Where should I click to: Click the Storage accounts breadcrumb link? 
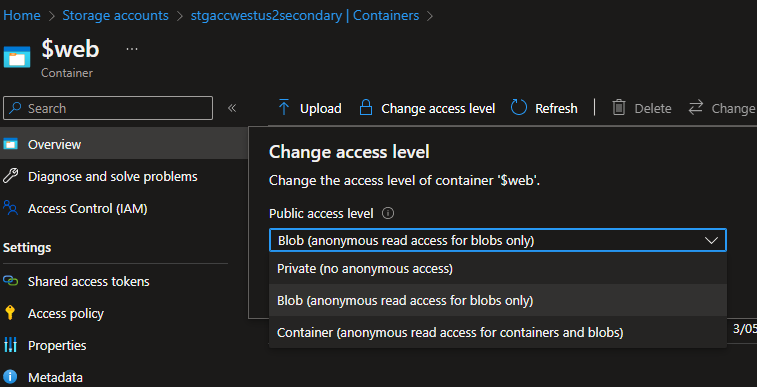coord(115,15)
